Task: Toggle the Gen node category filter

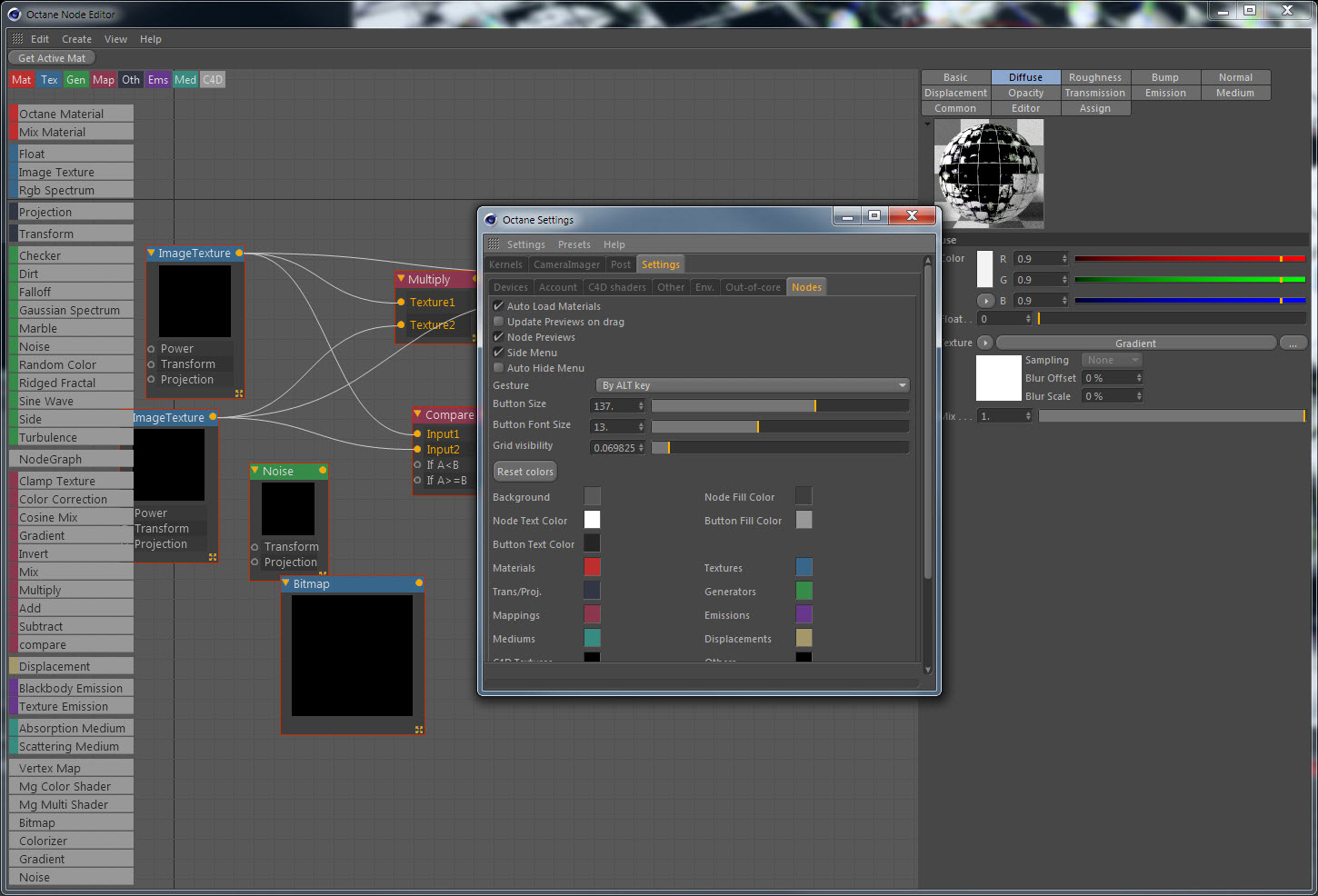Action: pos(75,80)
